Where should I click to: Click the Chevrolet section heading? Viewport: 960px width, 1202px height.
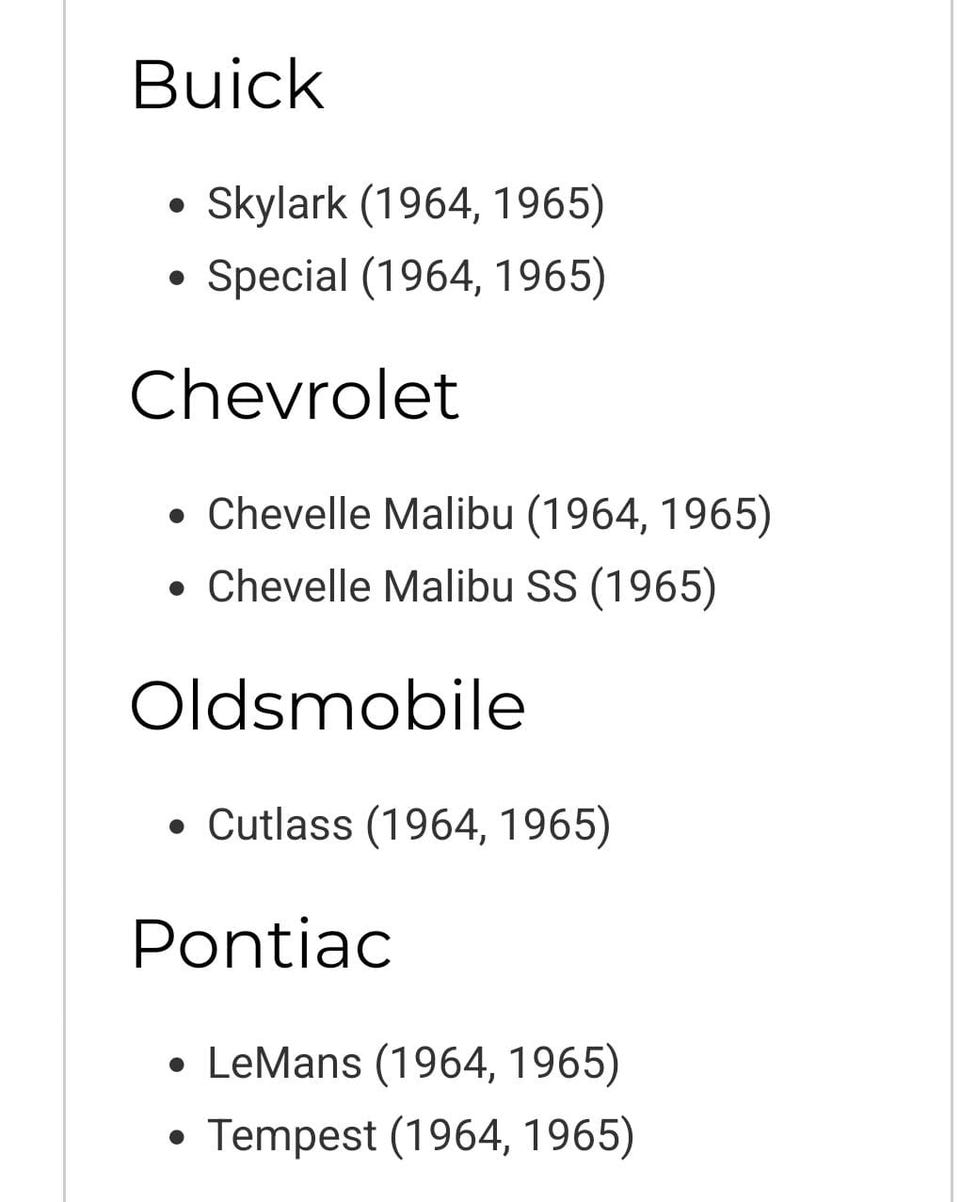[x=294, y=395]
